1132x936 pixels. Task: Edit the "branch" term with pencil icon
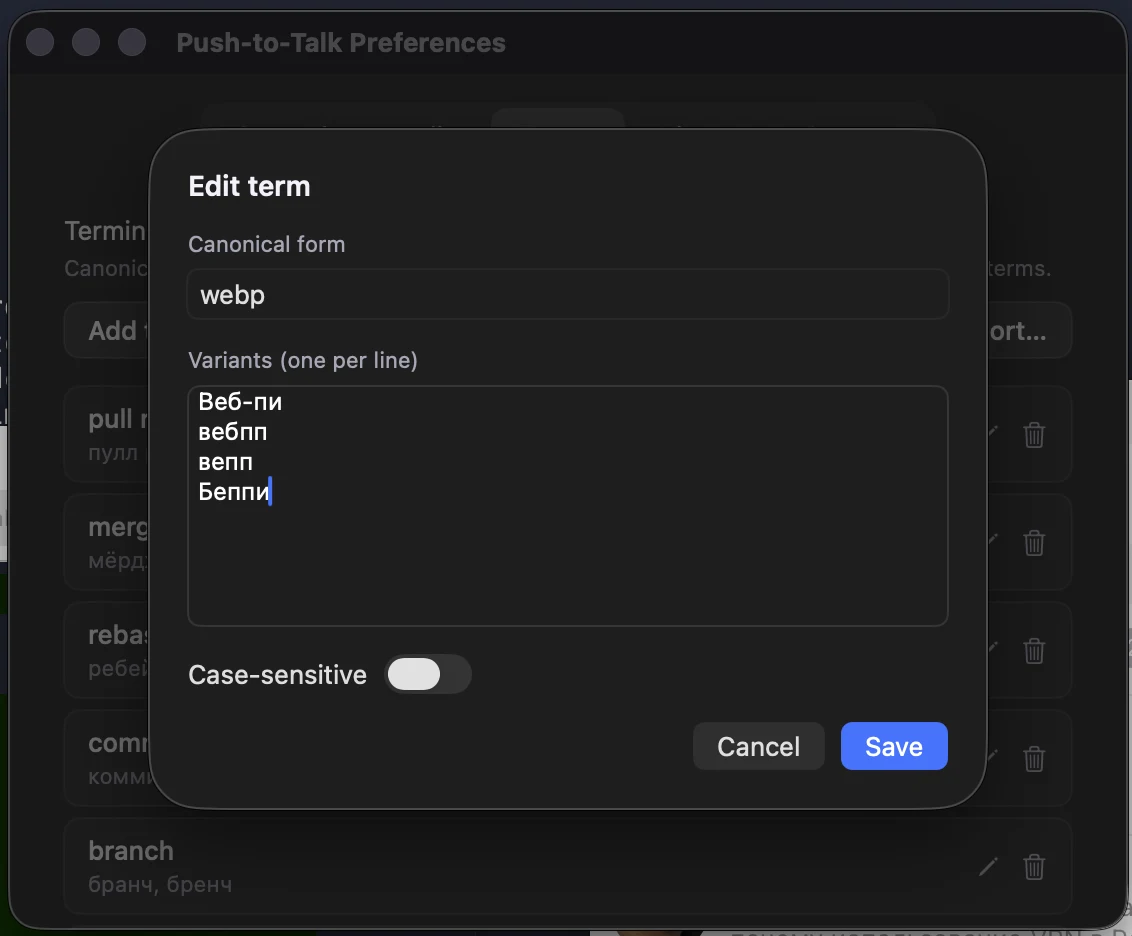[988, 867]
